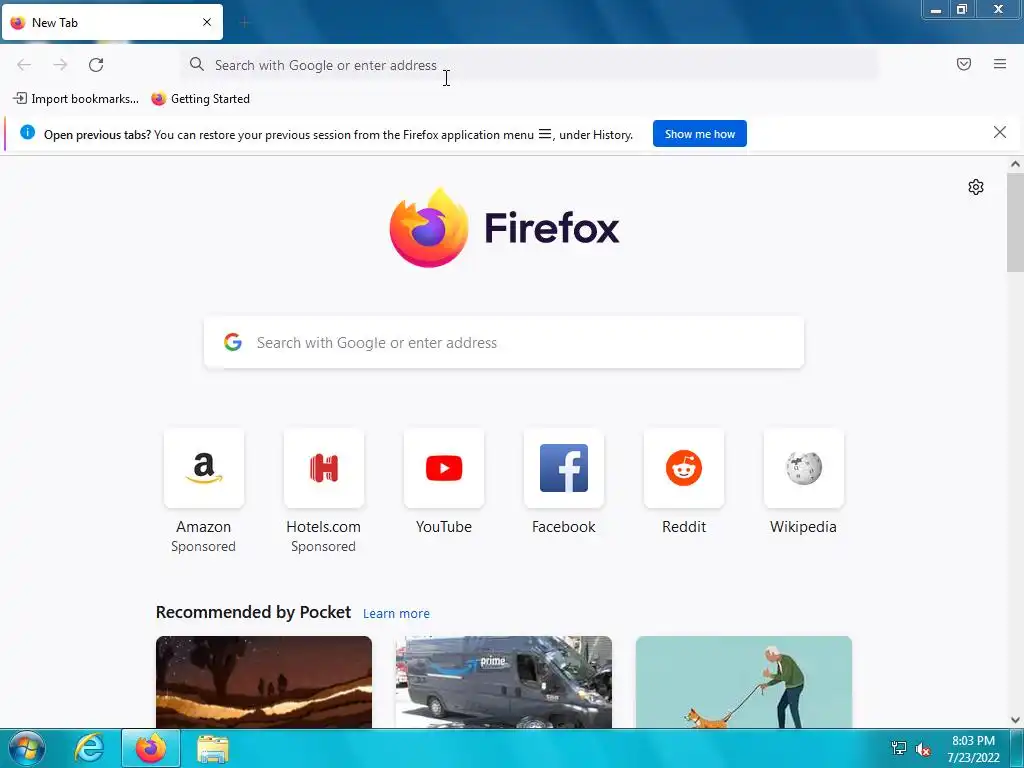
Task: Open the Save to Pocket icon
Action: (x=964, y=64)
